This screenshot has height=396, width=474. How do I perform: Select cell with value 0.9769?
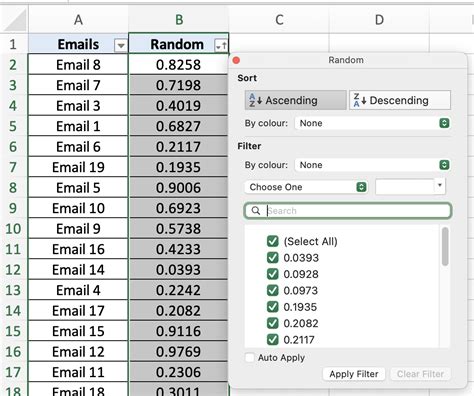(179, 352)
